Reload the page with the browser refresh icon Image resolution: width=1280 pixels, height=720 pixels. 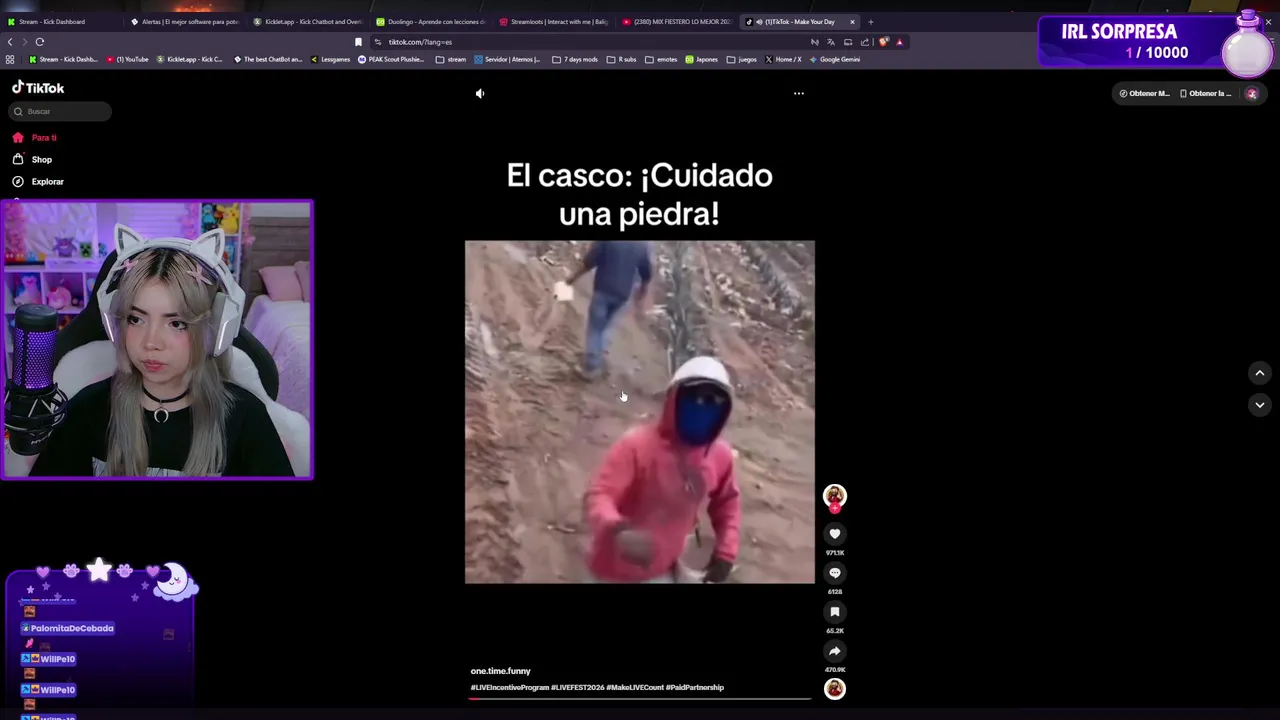[x=40, y=42]
